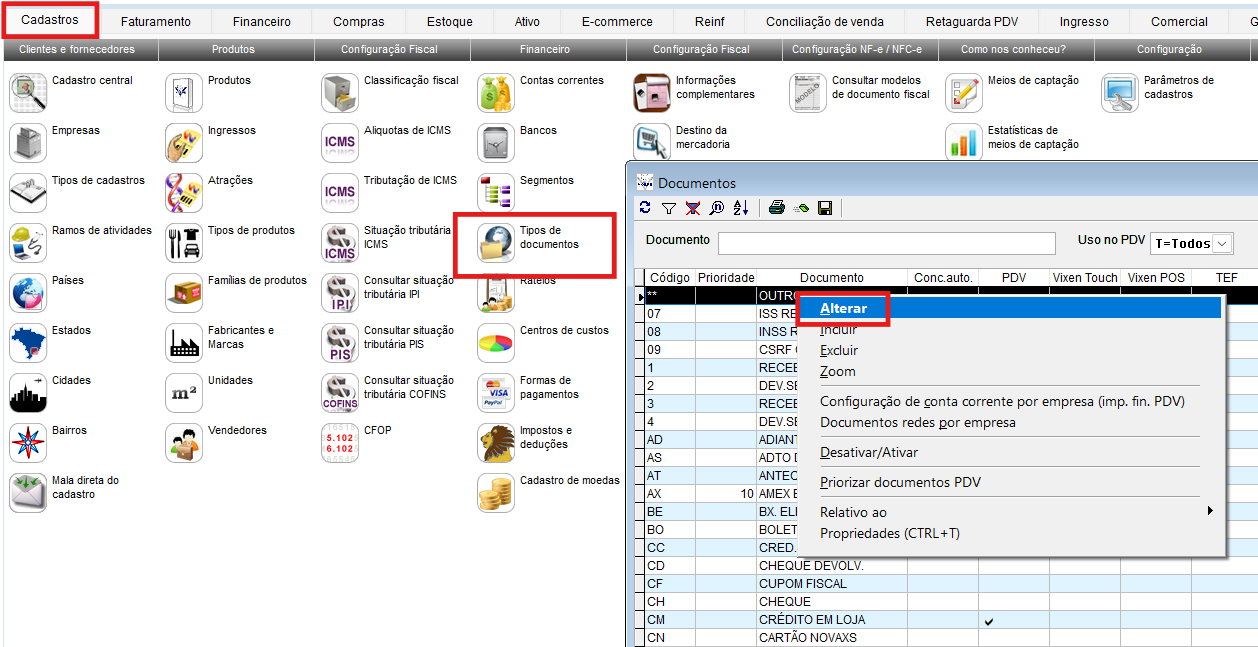The image size is (1258, 647).
Task: Switch to the Faturamento tab
Action: (155, 21)
